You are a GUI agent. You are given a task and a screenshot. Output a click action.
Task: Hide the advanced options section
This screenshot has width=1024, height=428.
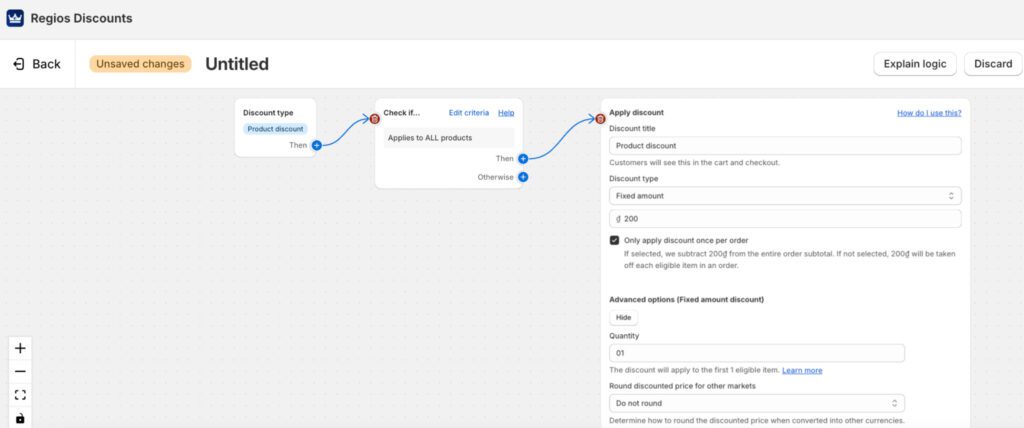(623, 317)
